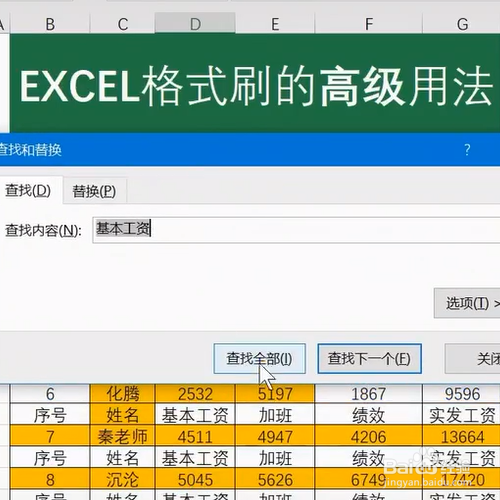This screenshot has height=500, width=500.
Task: Select cell containing 秦老师
Action: pos(123,436)
